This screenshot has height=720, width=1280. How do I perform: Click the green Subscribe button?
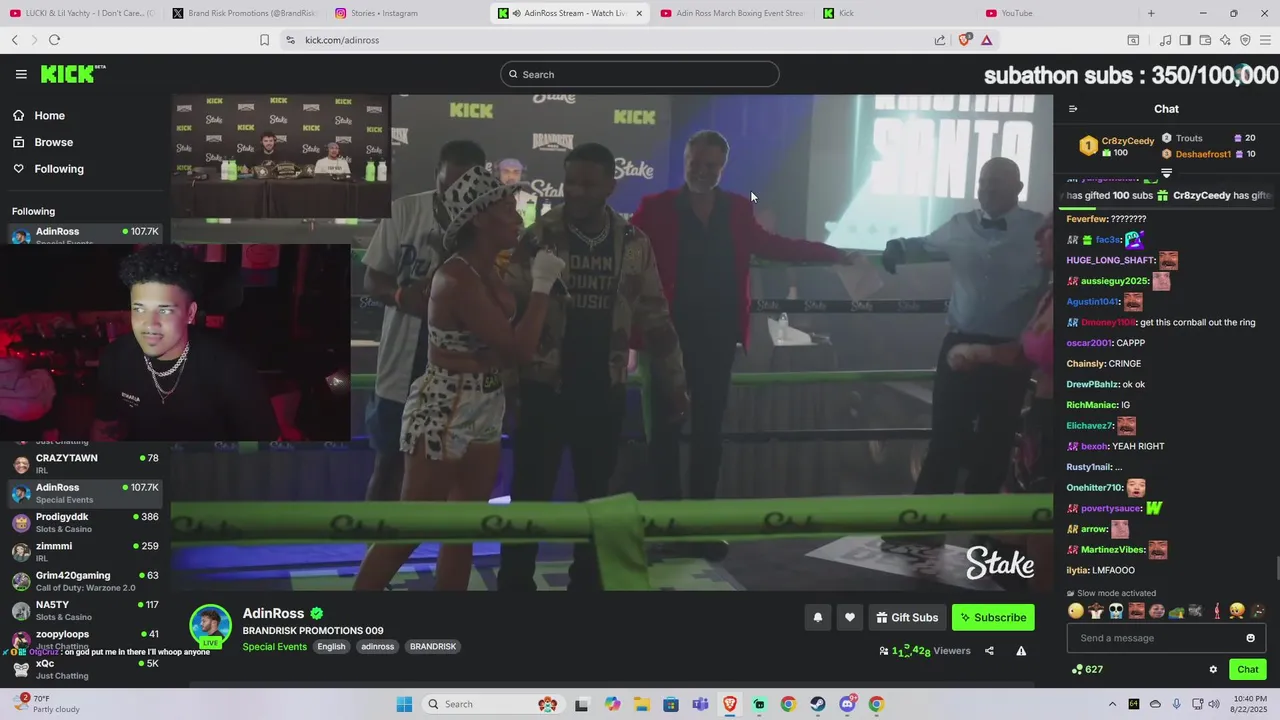(x=993, y=618)
